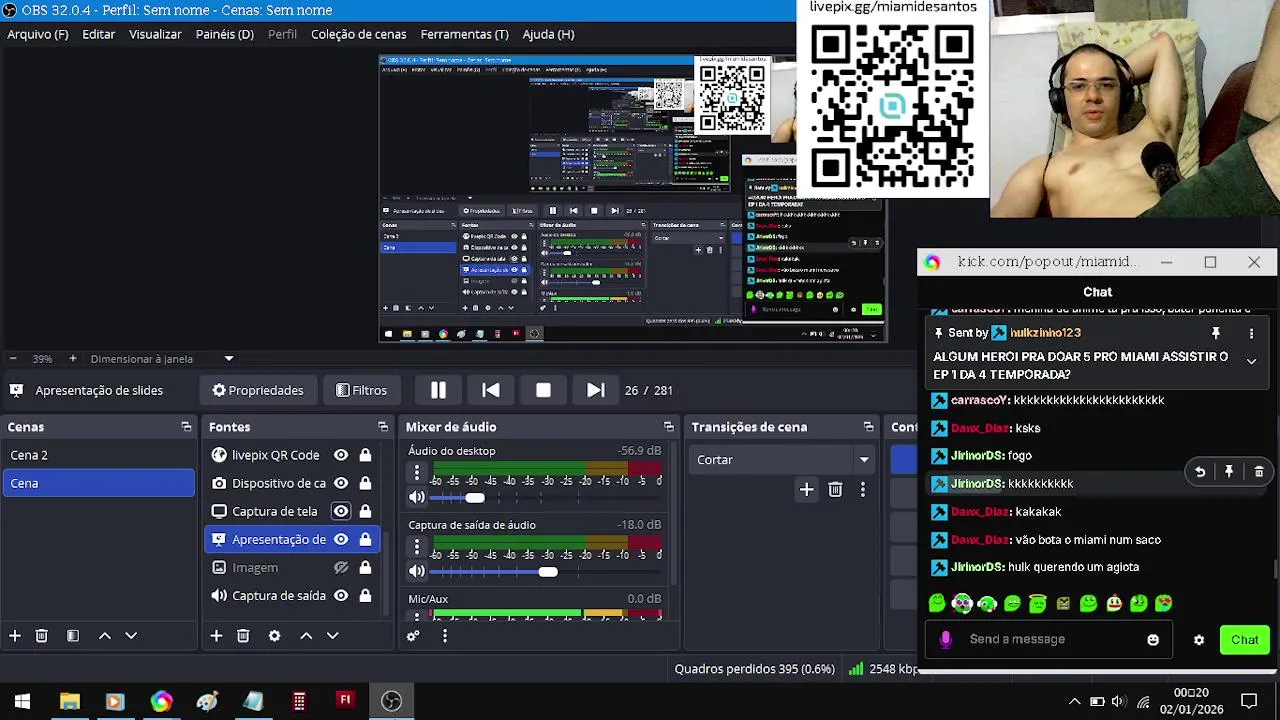Unlock the Imagem source
This screenshot has height=720, width=1280.
pyautogui.click(x=365, y=567)
